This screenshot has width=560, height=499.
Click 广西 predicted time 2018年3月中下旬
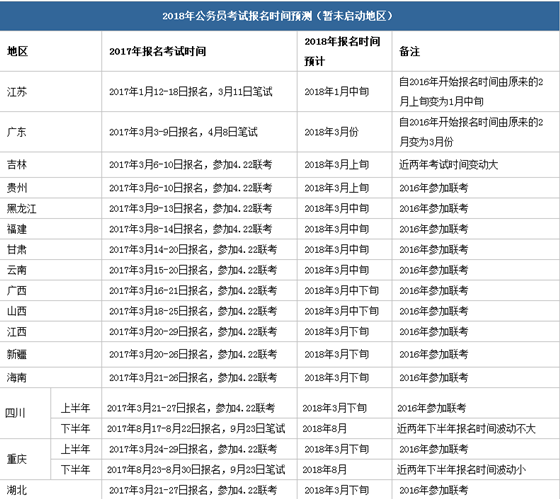point(341,291)
